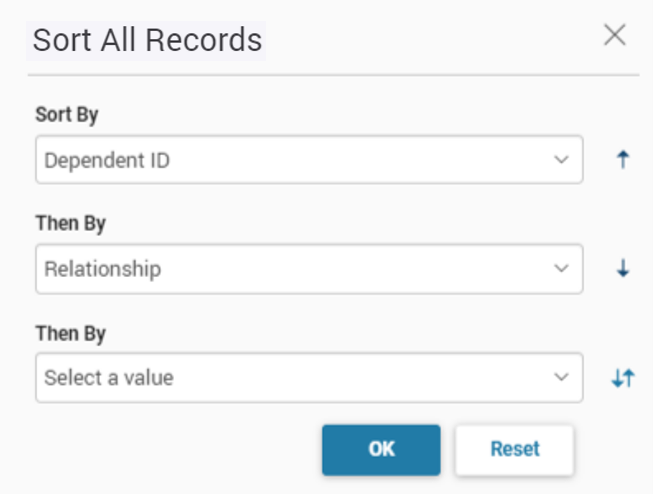Screen dimensions: 653x494
Task: Click the chevron in the Dependent ID box
Action: pyautogui.click(x=561, y=160)
